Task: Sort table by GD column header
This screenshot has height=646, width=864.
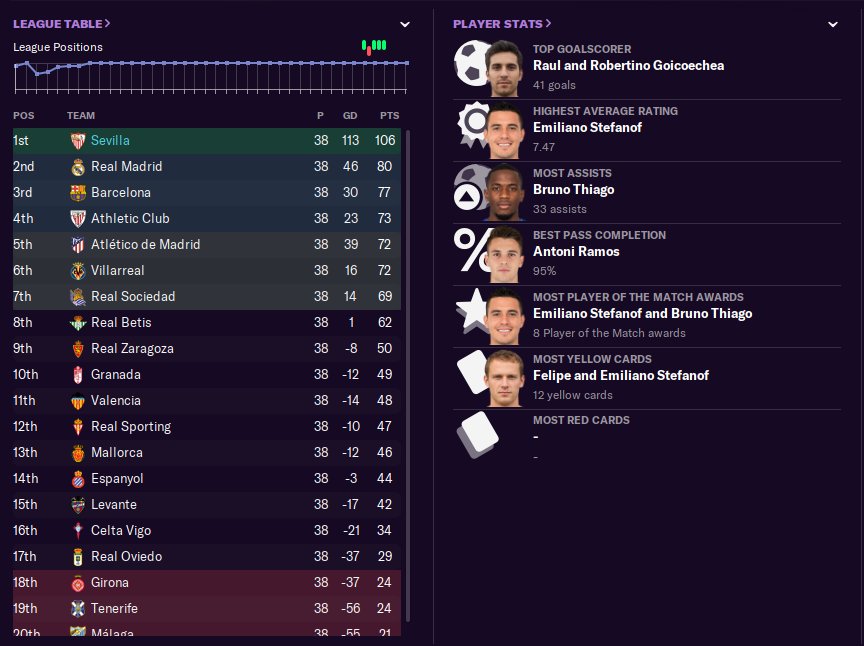Action: point(350,116)
